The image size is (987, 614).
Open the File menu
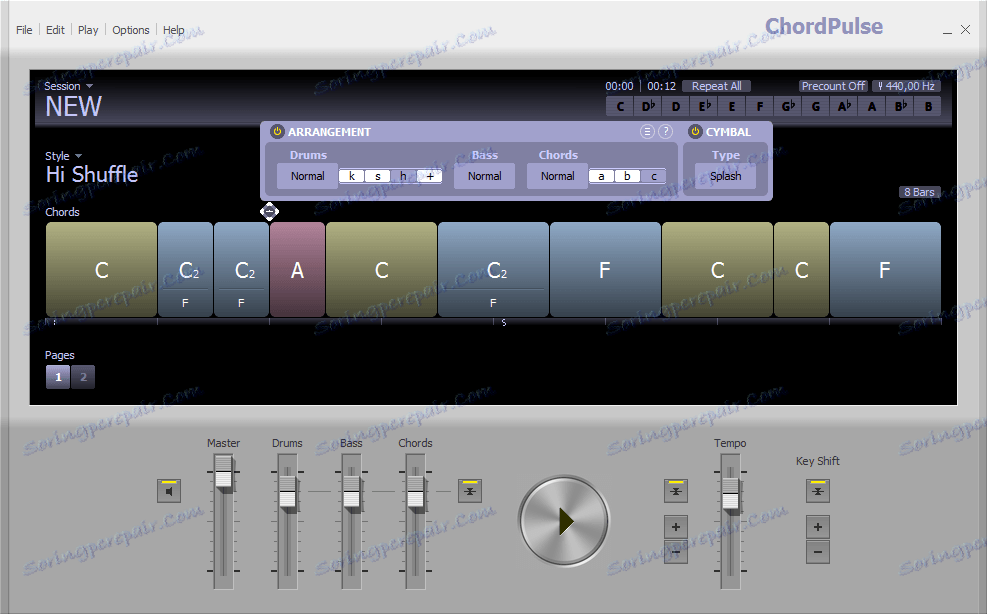coord(24,30)
